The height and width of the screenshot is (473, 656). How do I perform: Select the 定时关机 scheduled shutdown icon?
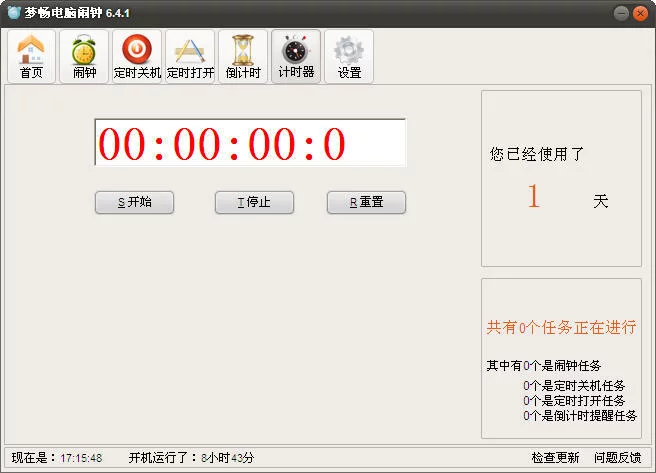[x=137, y=56]
